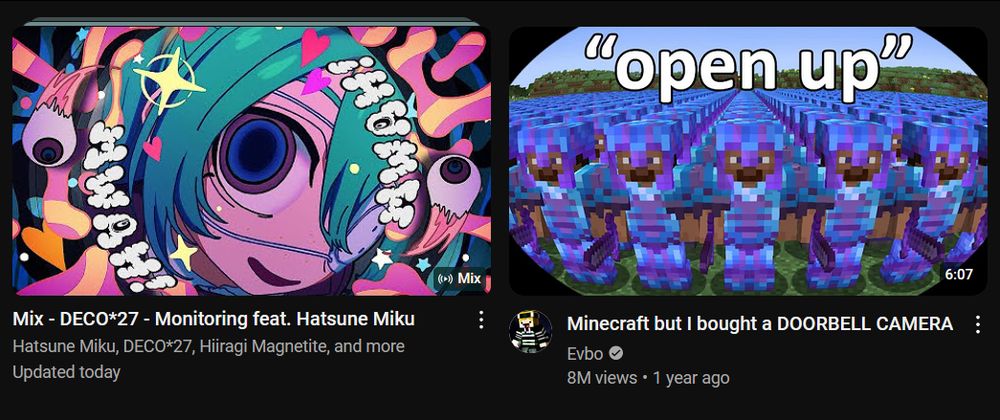The image size is (1000, 420).
Task: Click the "Hatsune Miku, DECO*27, Hiiragi Magnetite" artists line
Action: (x=209, y=347)
